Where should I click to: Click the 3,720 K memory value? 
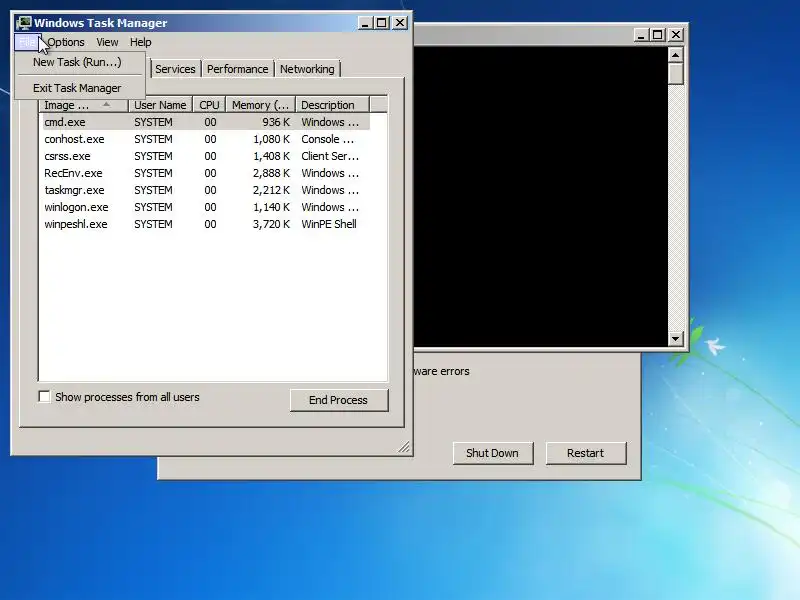coord(271,224)
